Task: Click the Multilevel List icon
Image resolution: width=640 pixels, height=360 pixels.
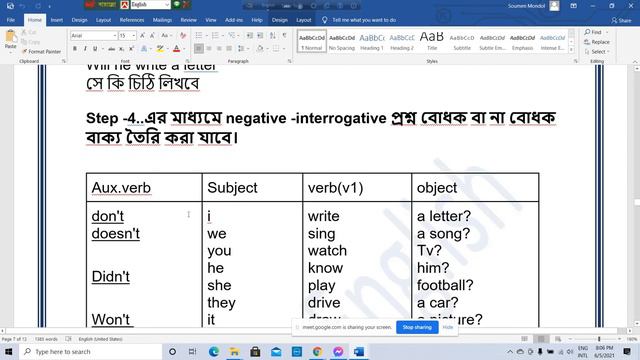Action: (x=231, y=36)
